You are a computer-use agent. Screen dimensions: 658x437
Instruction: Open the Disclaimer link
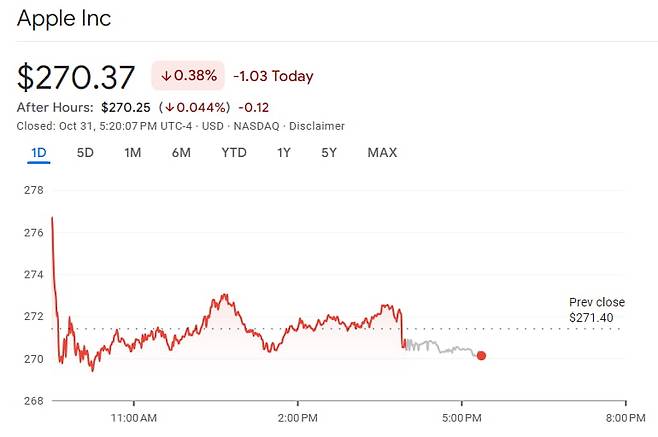coord(318,126)
